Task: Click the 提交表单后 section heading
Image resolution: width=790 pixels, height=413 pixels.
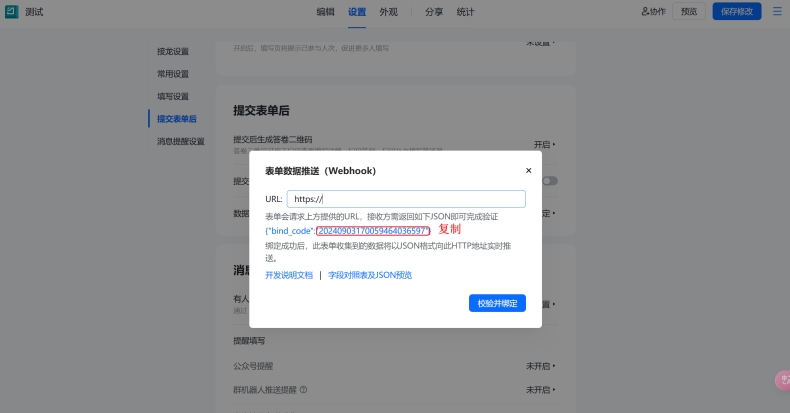Action: [x=261, y=111]
